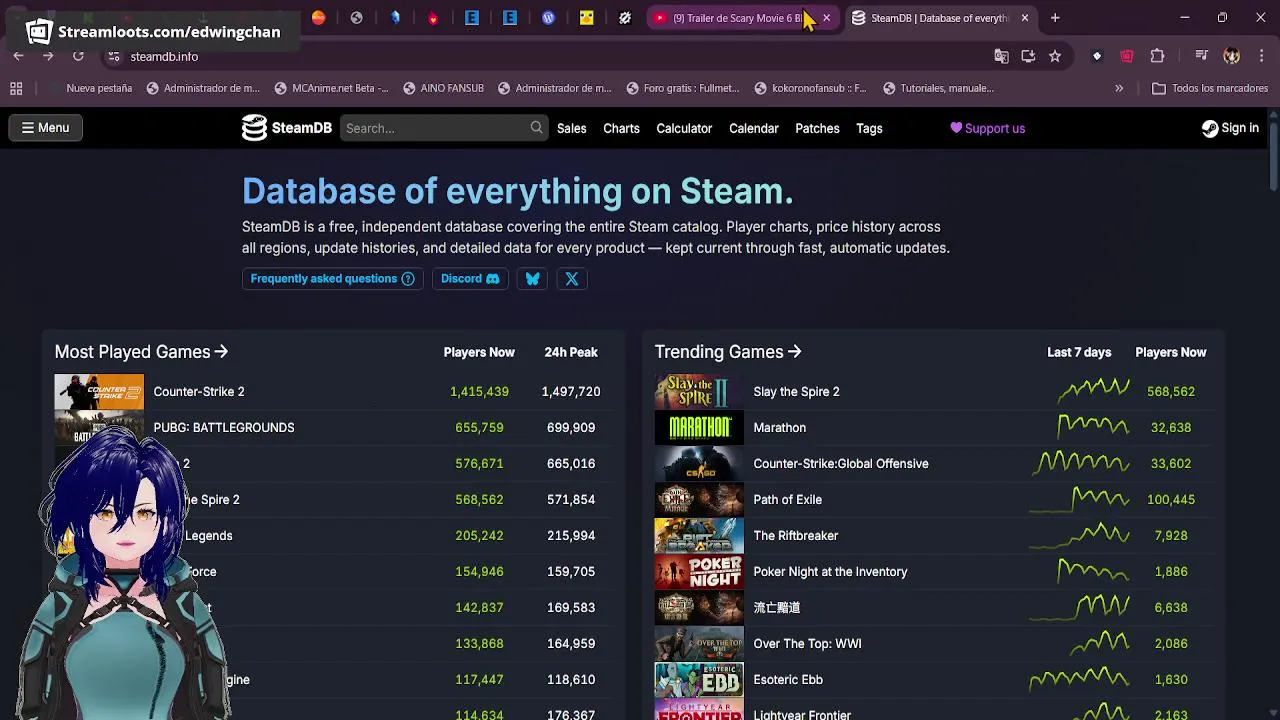Image resolution: width=1280 pixels, height=720 pixels.
Task: Open Counter-Strike:Global Offensive entry
Action: [841, 464]
